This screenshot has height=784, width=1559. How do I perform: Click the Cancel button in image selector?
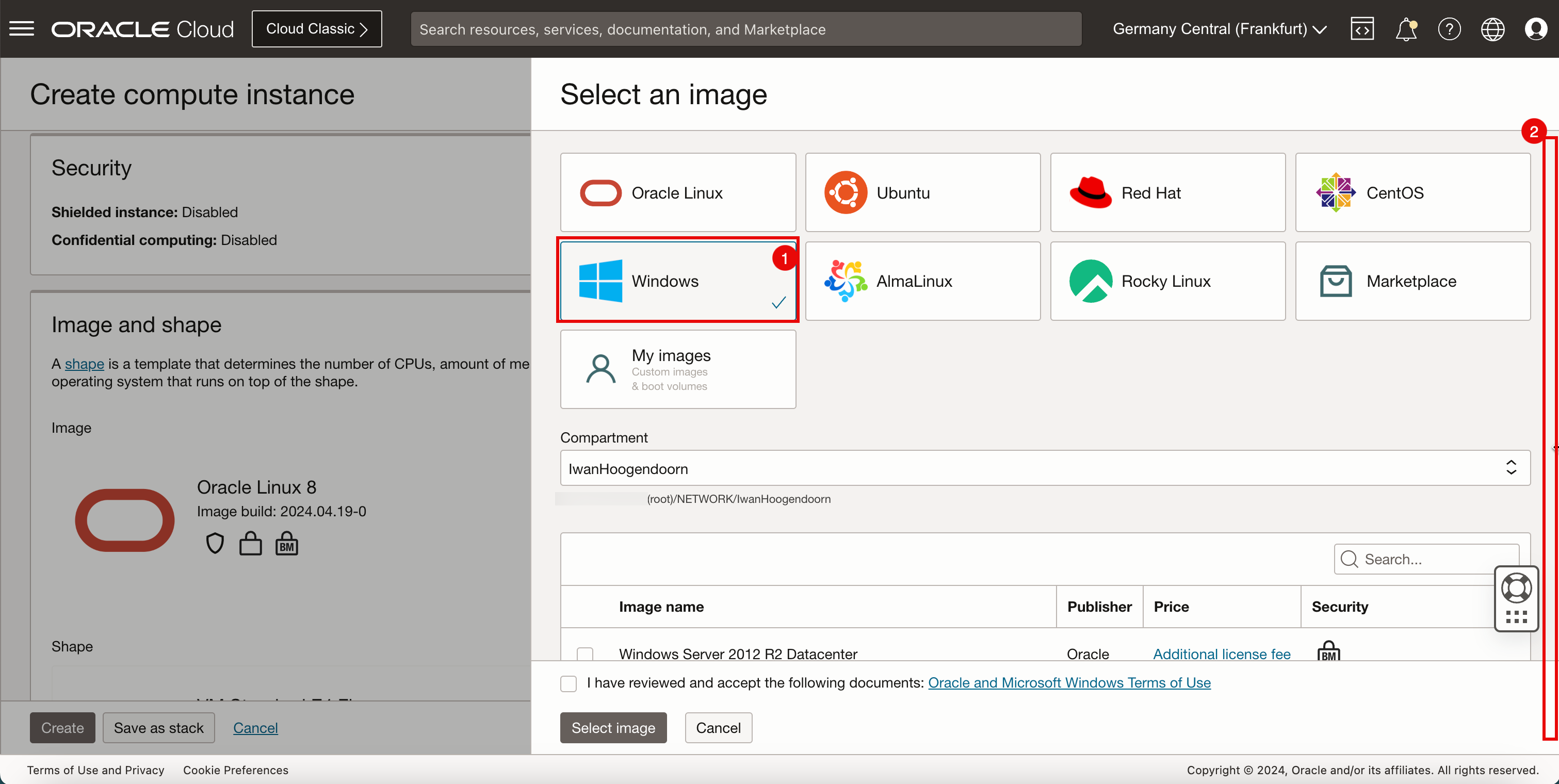click(x=718, y=727)
